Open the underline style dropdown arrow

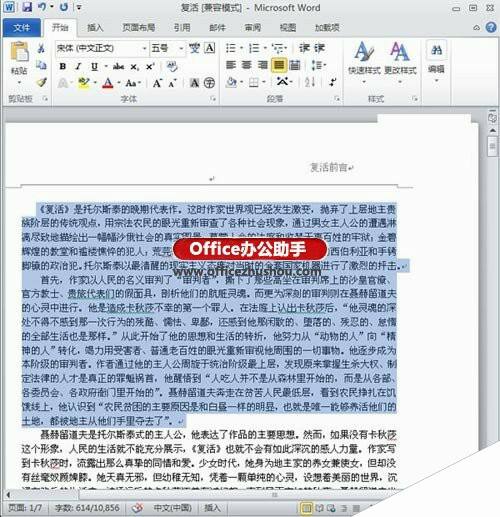(105, 66)
